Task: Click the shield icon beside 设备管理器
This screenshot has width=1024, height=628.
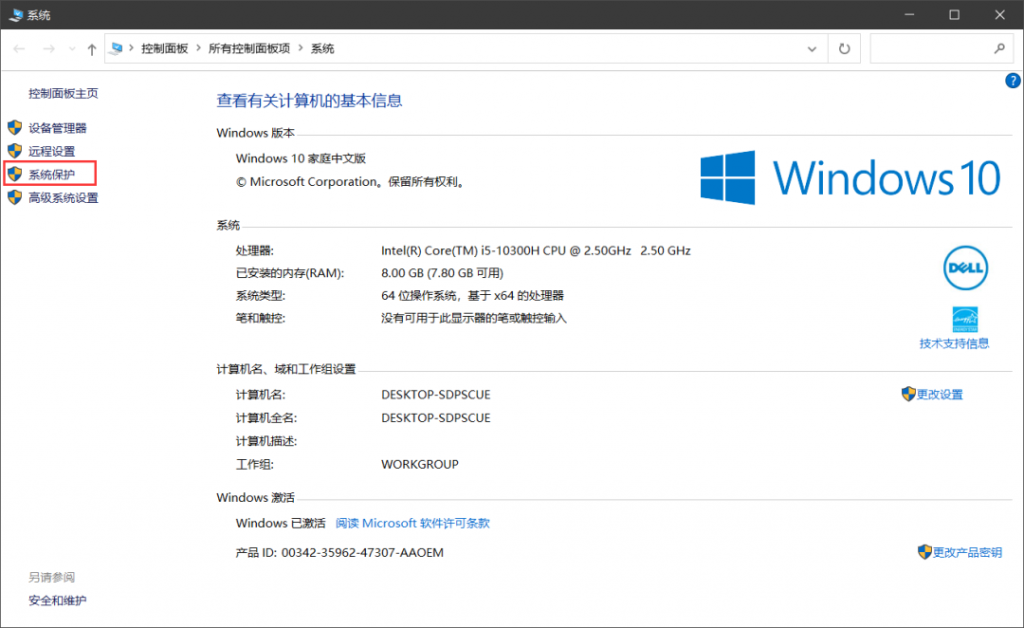Action: click(x=14, y=128)
